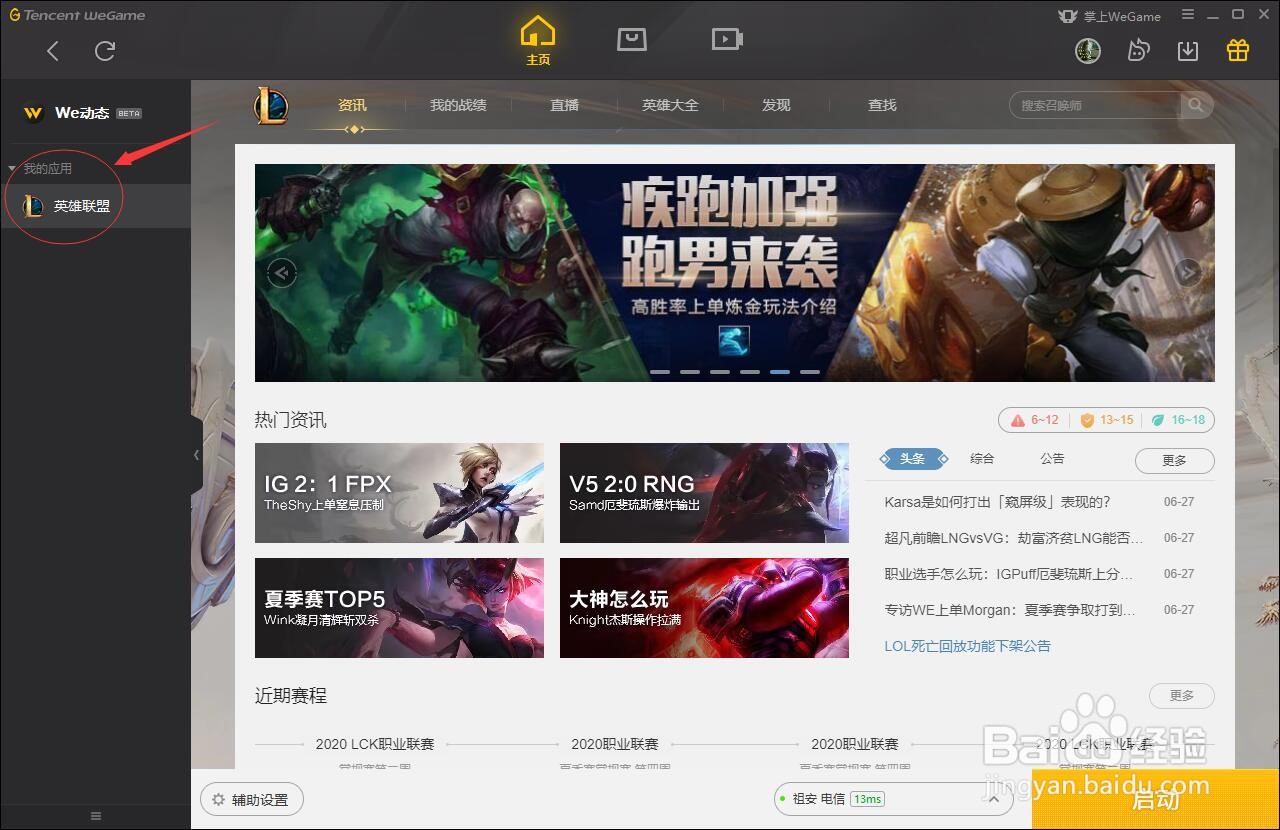Click the search magnifier button
This screenshot has height=830, width=1280.
(x=1196, y=105)
